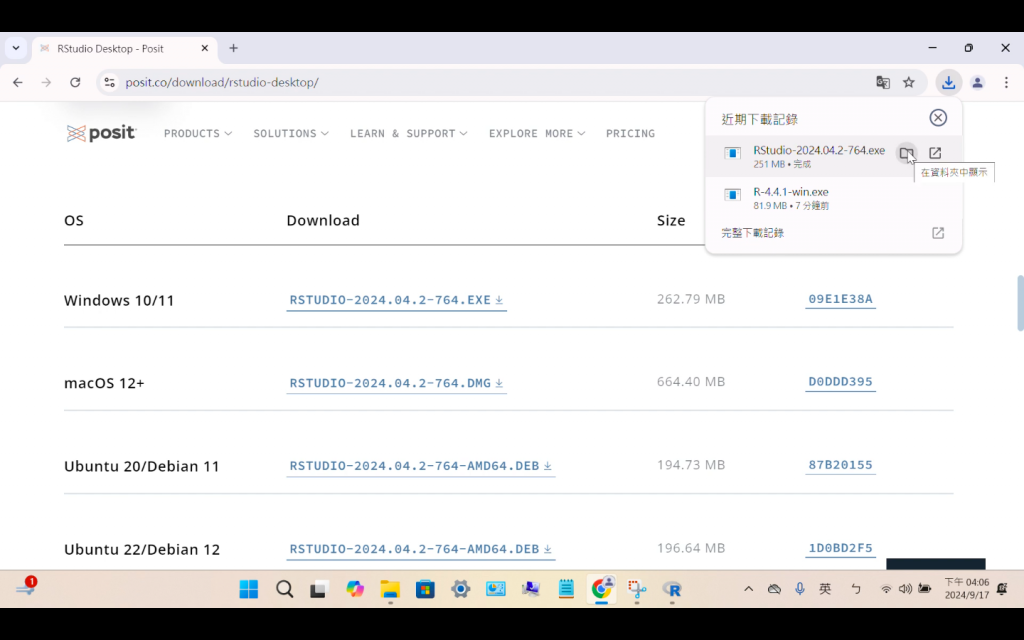The width and height of the screenshot is (1024, 640).
Task: Click the page vertical scrollbar thumb
Action: pyautogui.click(x=1020, y=304)
